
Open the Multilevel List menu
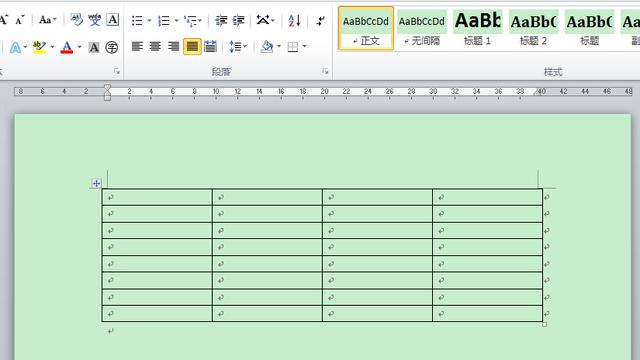point(193,20)
